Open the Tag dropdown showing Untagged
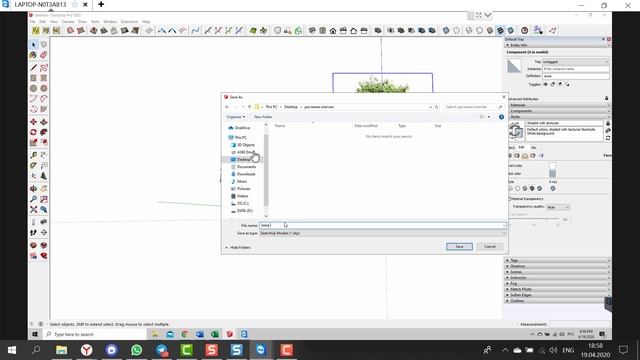The image size is (640, 360). tap(576, 62)
